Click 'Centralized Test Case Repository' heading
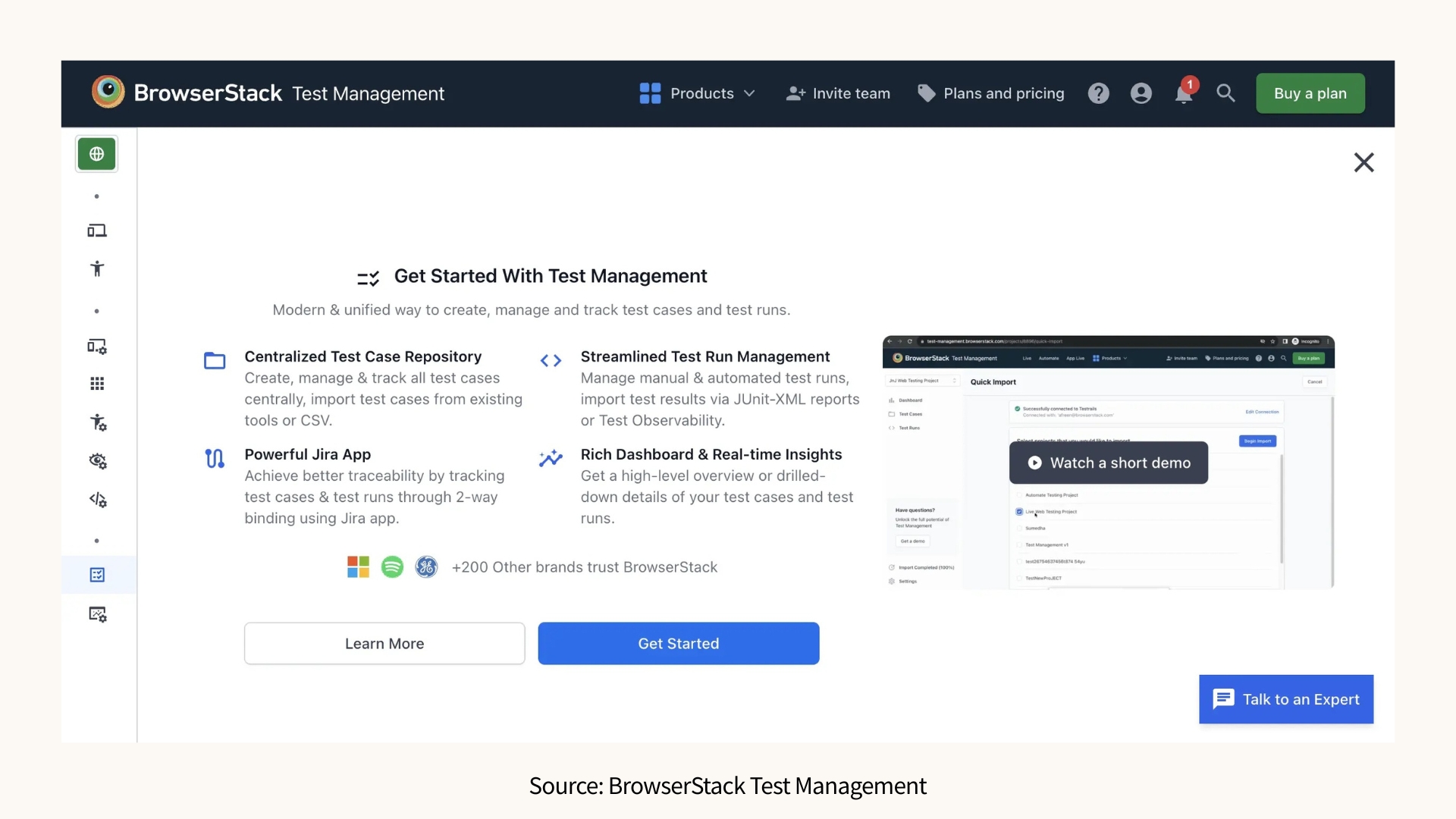The height and width of the screenshot is (819, 1456). pyautogui.click(x=362, y=356)
